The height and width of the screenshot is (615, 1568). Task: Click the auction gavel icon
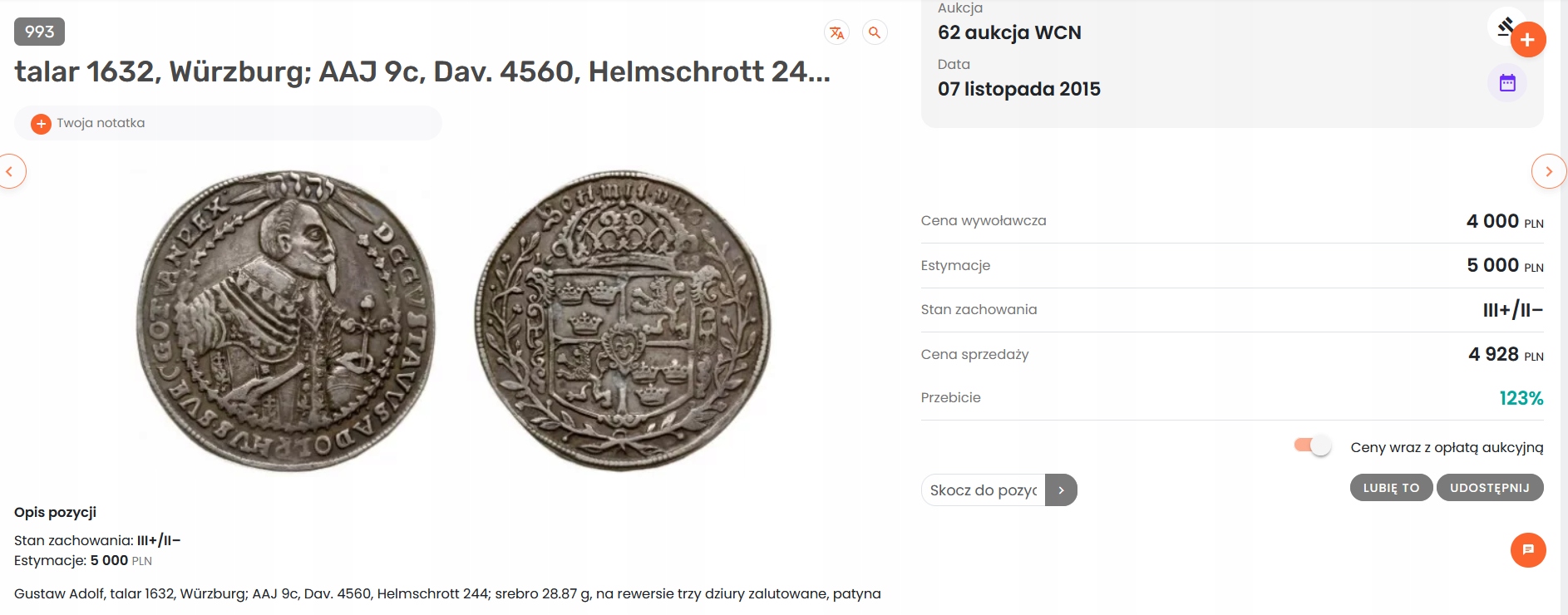[1504, 27]
